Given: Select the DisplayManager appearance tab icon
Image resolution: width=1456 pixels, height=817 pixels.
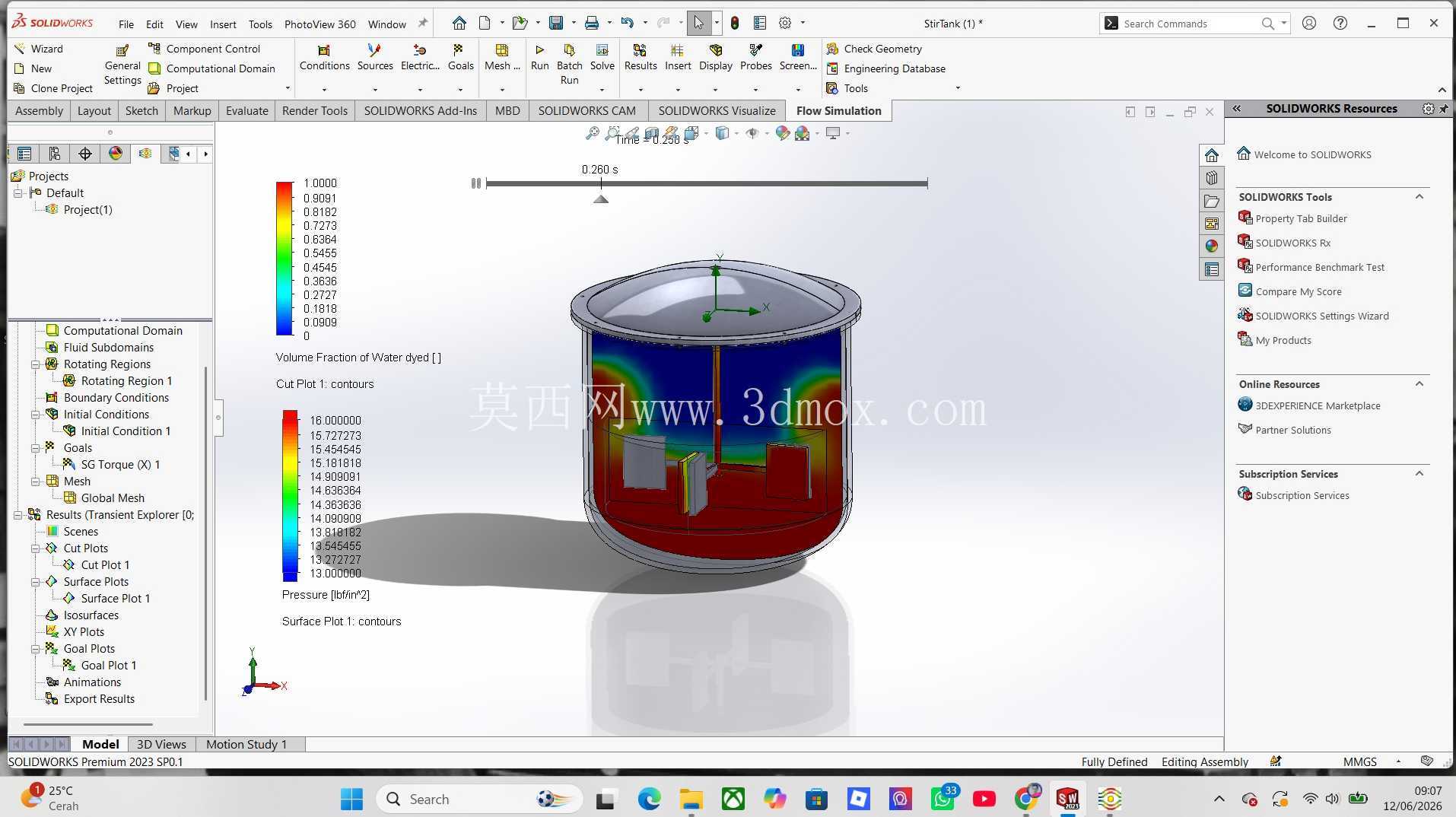Looking at the screenshot, I should point(115,154).
